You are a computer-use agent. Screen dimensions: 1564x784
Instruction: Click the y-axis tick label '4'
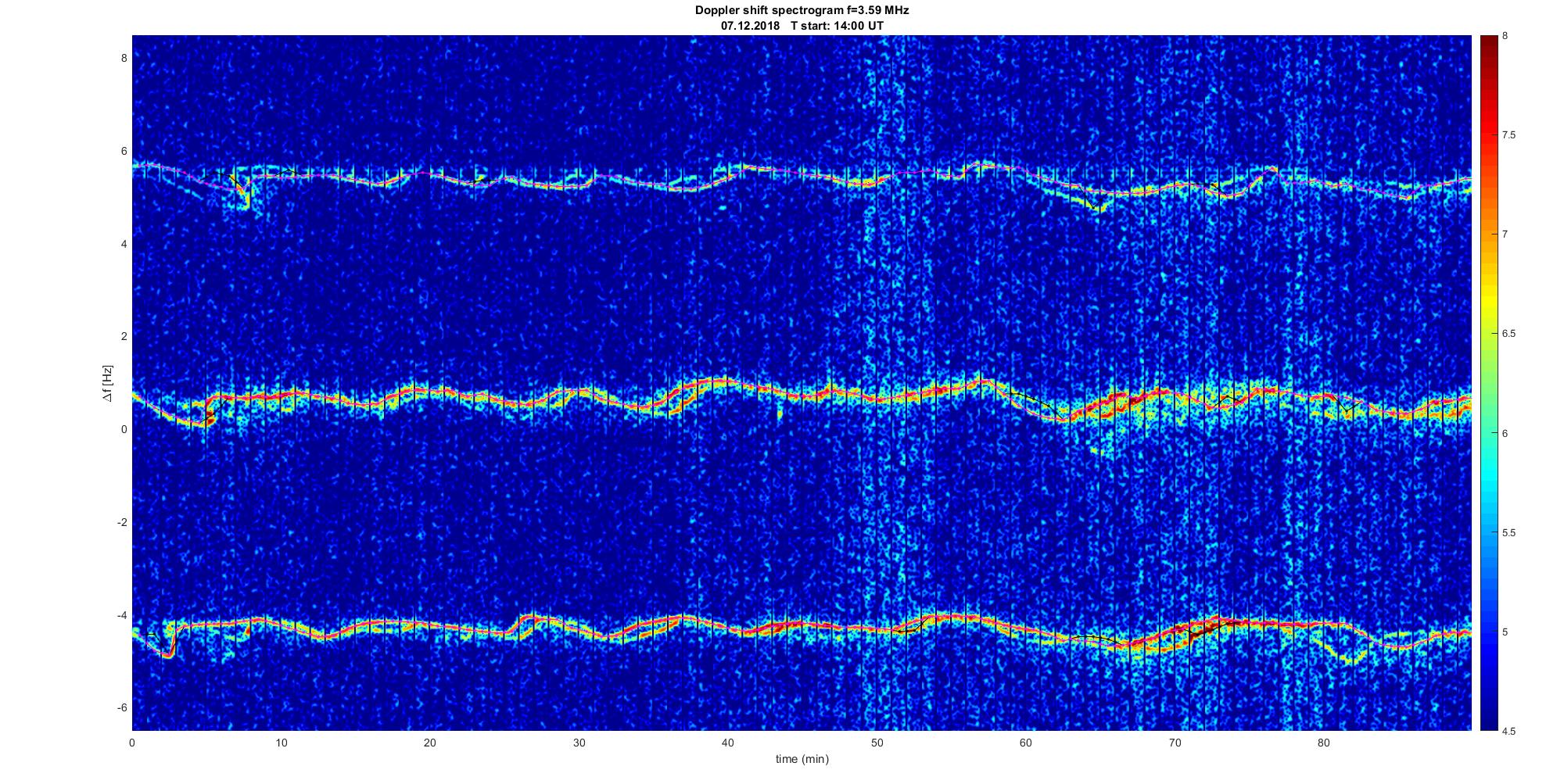[124, 244]
